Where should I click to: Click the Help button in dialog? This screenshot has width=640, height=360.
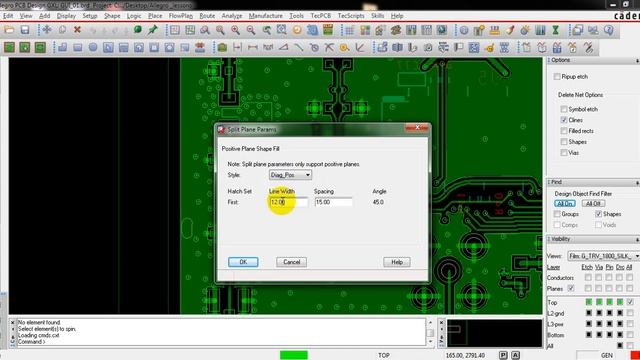[397, 262]
